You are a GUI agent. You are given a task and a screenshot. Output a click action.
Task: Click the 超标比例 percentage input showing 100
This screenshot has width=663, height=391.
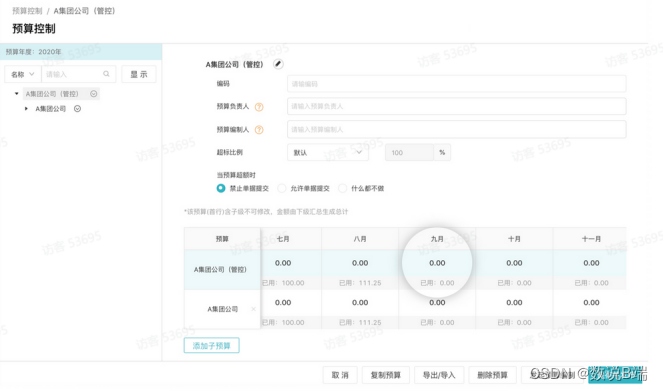point(409,152)
